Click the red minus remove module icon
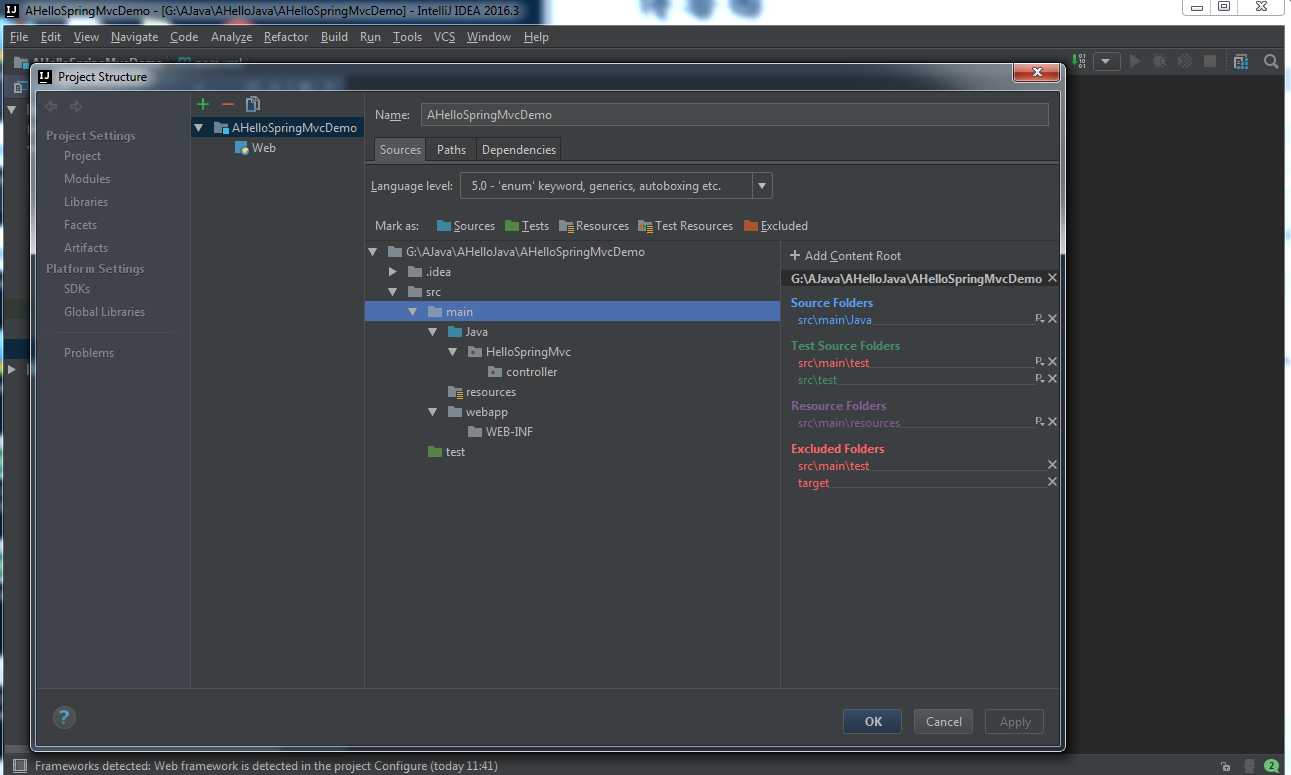The image size is (1291, 775). [228, 104]
